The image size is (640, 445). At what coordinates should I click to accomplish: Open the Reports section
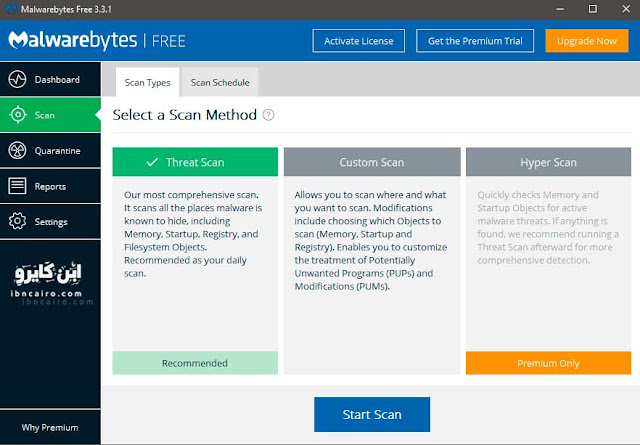click(x=50, y=186)
